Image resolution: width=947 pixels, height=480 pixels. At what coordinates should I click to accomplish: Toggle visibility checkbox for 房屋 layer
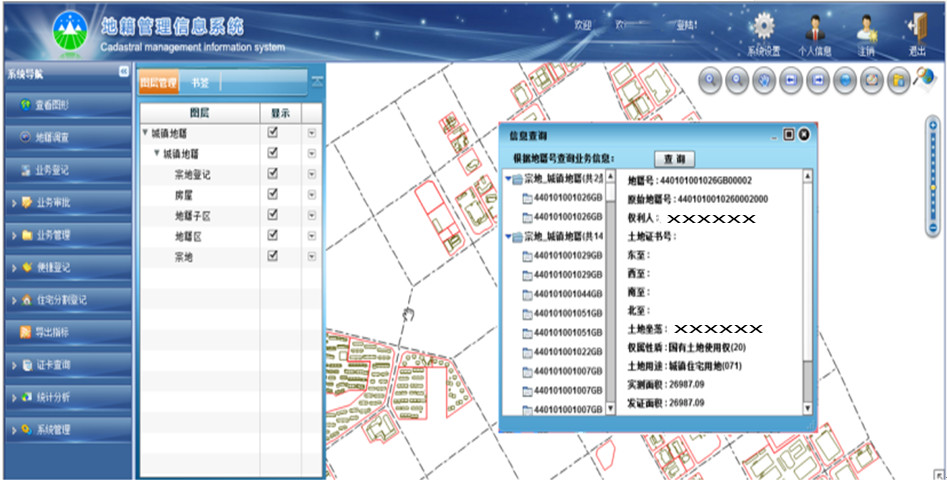point(272,194)
